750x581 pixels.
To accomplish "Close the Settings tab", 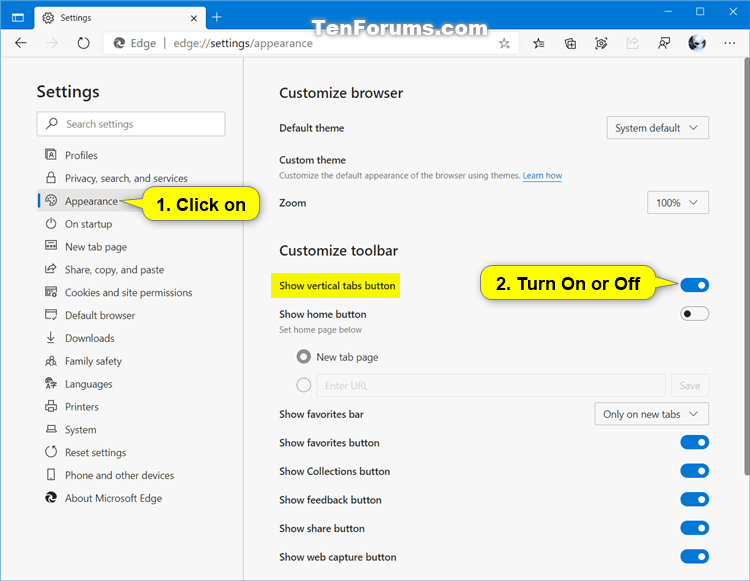I will pos(194,18).
